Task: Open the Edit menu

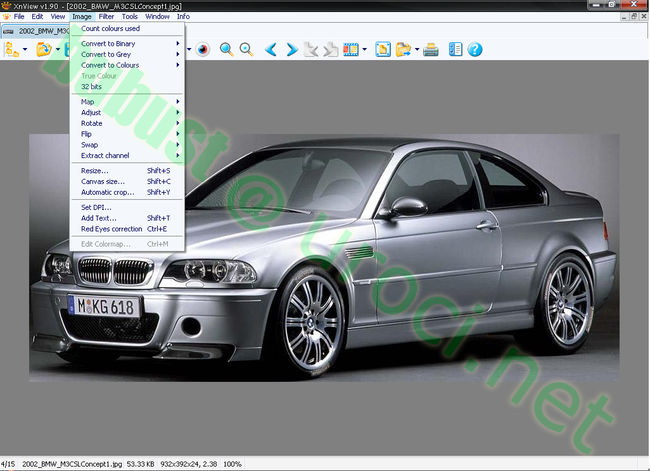Action: pyautogui.click(x=37, y=17)
